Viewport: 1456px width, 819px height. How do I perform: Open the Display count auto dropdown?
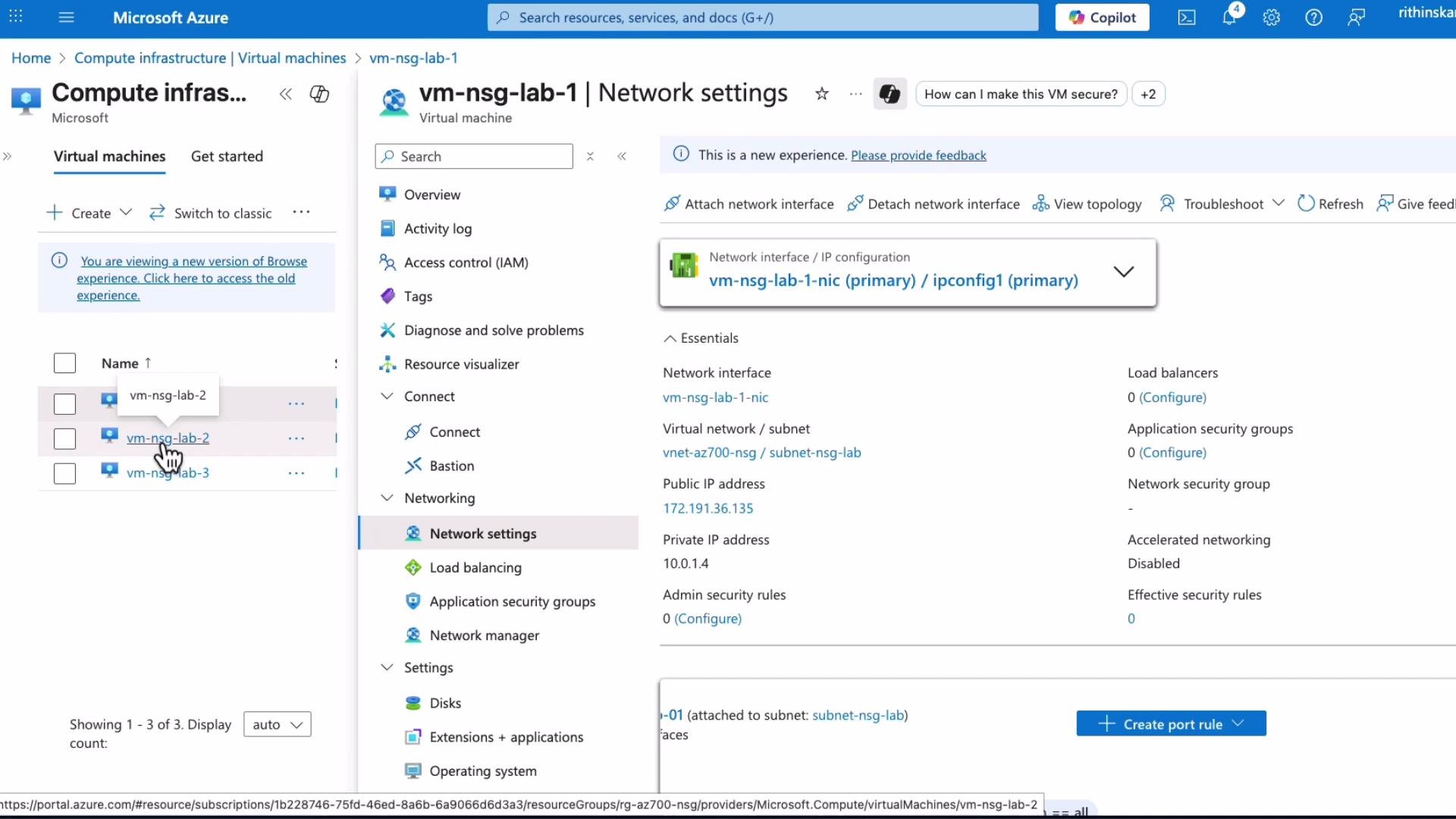(x=277, y=725)
